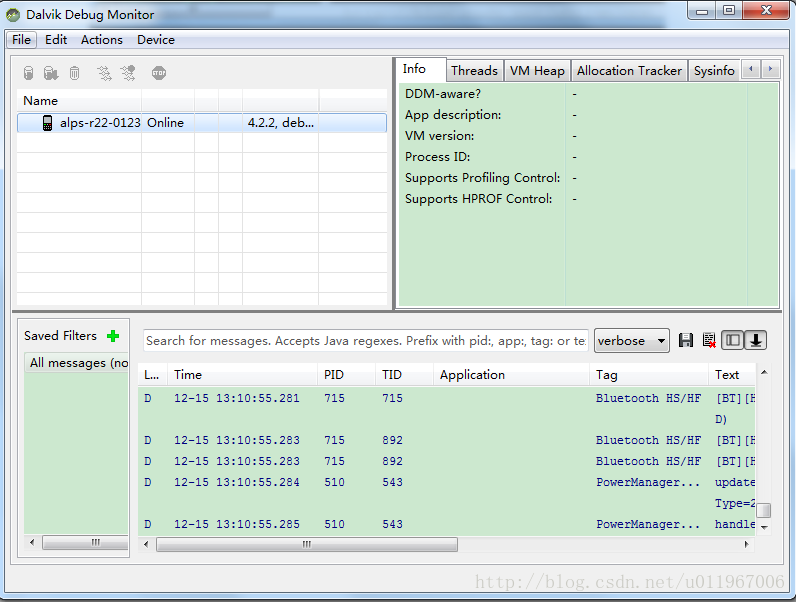Open the verbose log level dropdown
Image resolution: width=796 pixels, height=602 pixels.
tap(632, 341)
